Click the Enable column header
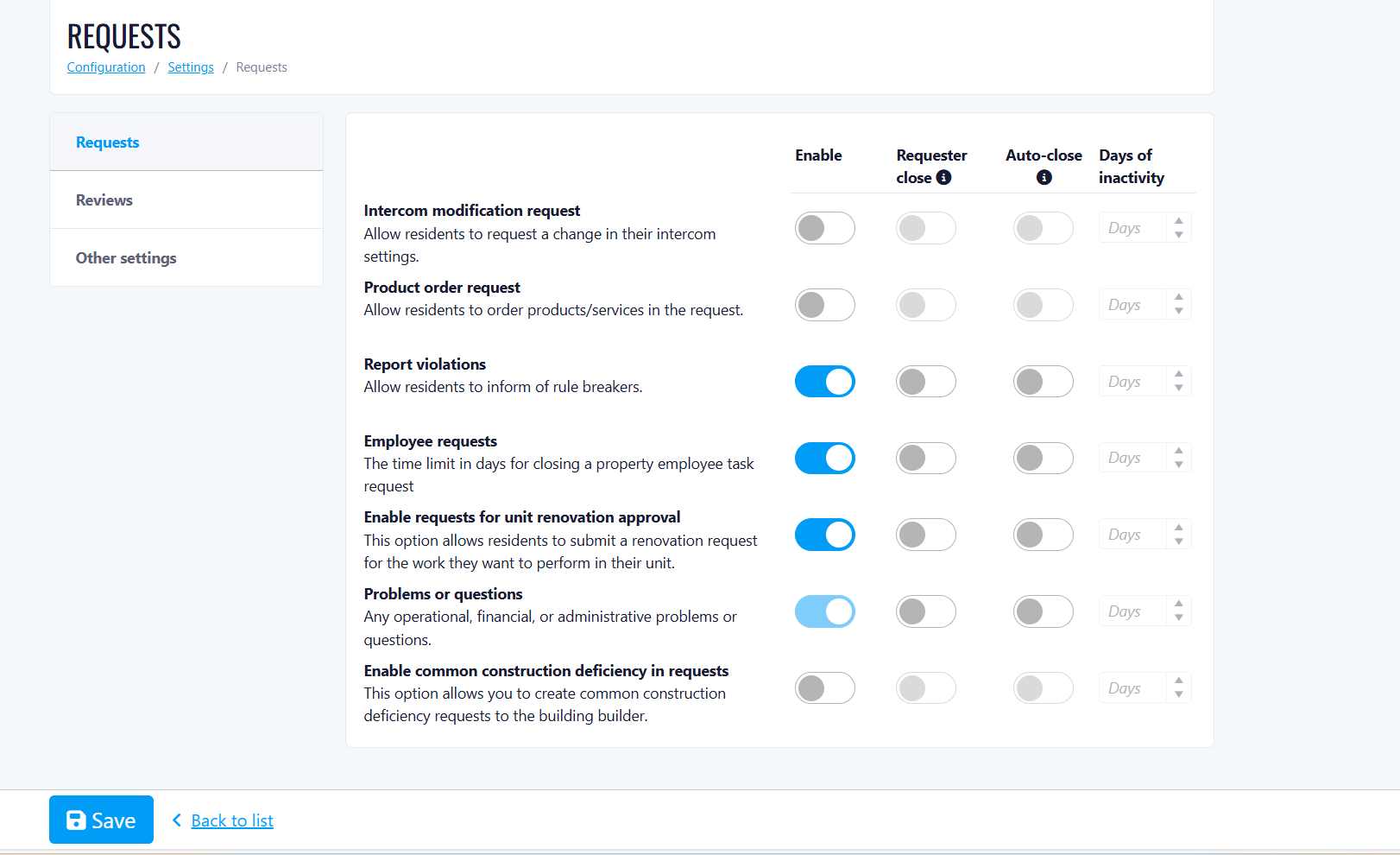The height and width of the screenshot is (855, 1400). click(818, 155)
